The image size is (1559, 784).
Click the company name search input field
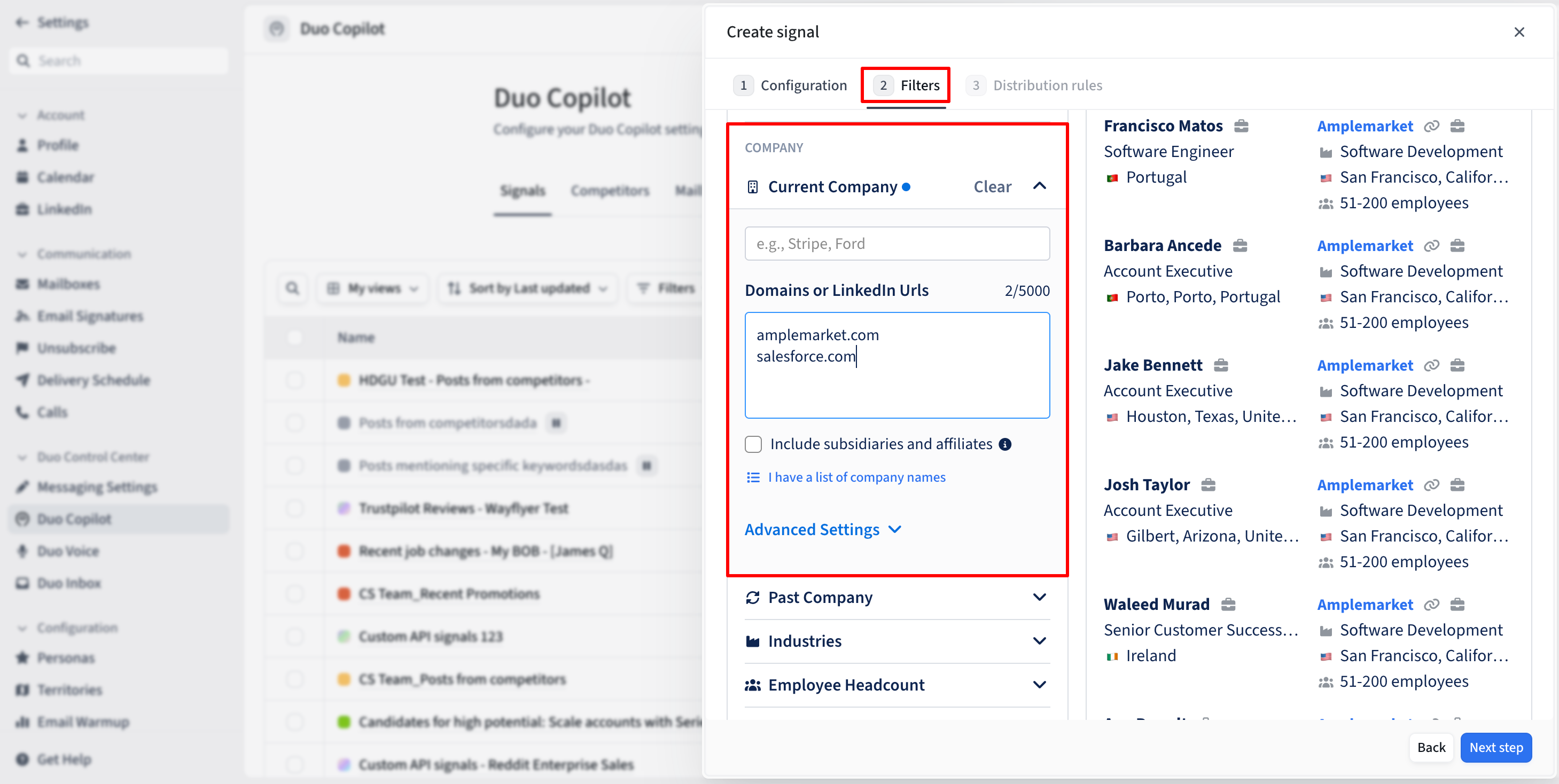pyautogui.click(x=898, y=244)
